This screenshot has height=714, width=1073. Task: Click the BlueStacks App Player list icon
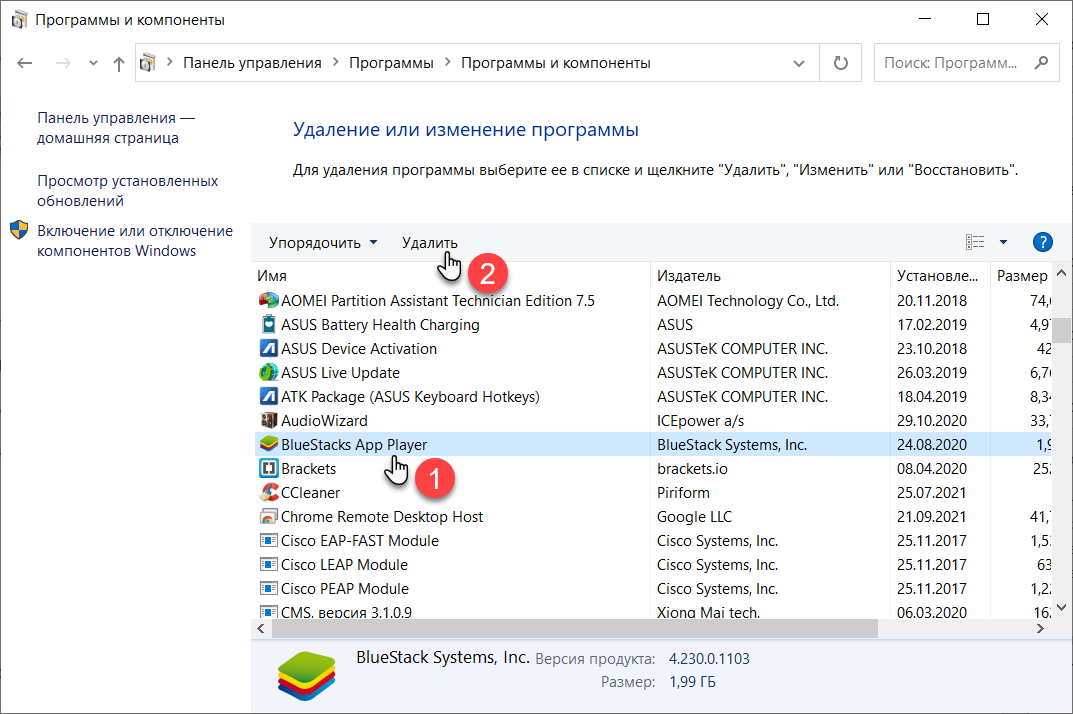(x=268, y=444)
